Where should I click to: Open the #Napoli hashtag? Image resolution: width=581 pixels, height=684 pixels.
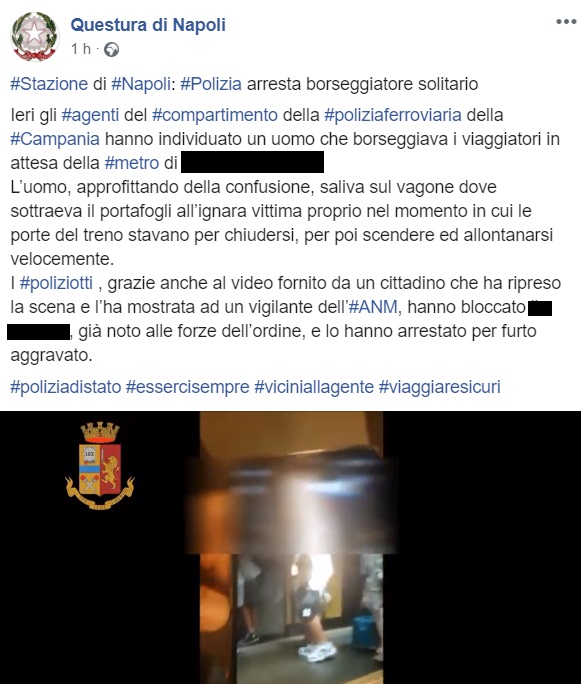(x=141, y=84)
